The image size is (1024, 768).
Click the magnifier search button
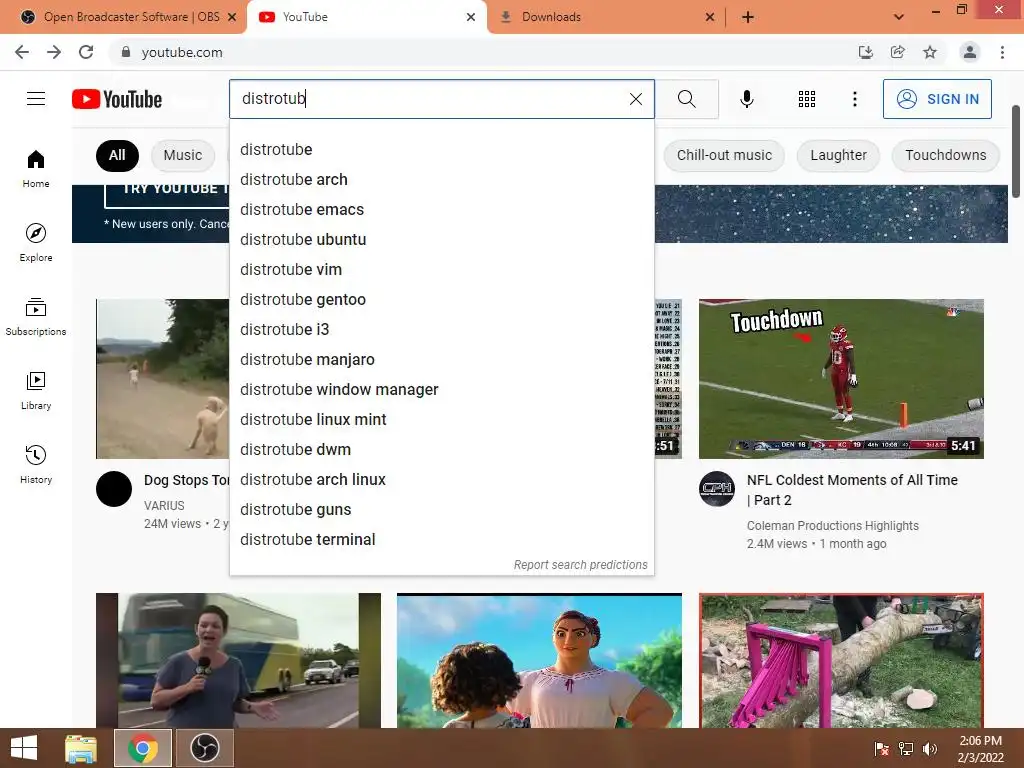click(686, 99)
